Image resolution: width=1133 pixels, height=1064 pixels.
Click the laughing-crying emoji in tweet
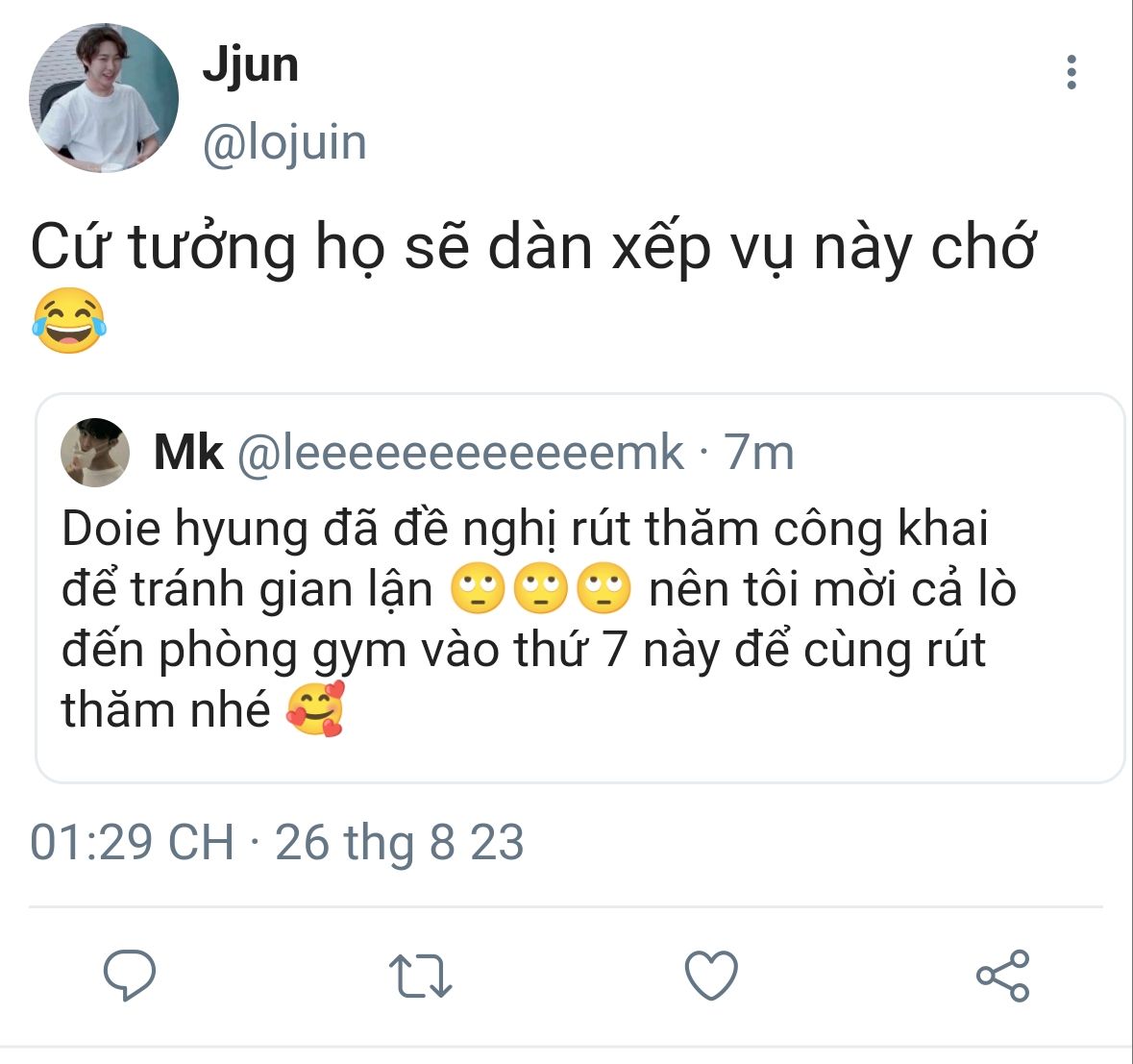click(68, 320)
